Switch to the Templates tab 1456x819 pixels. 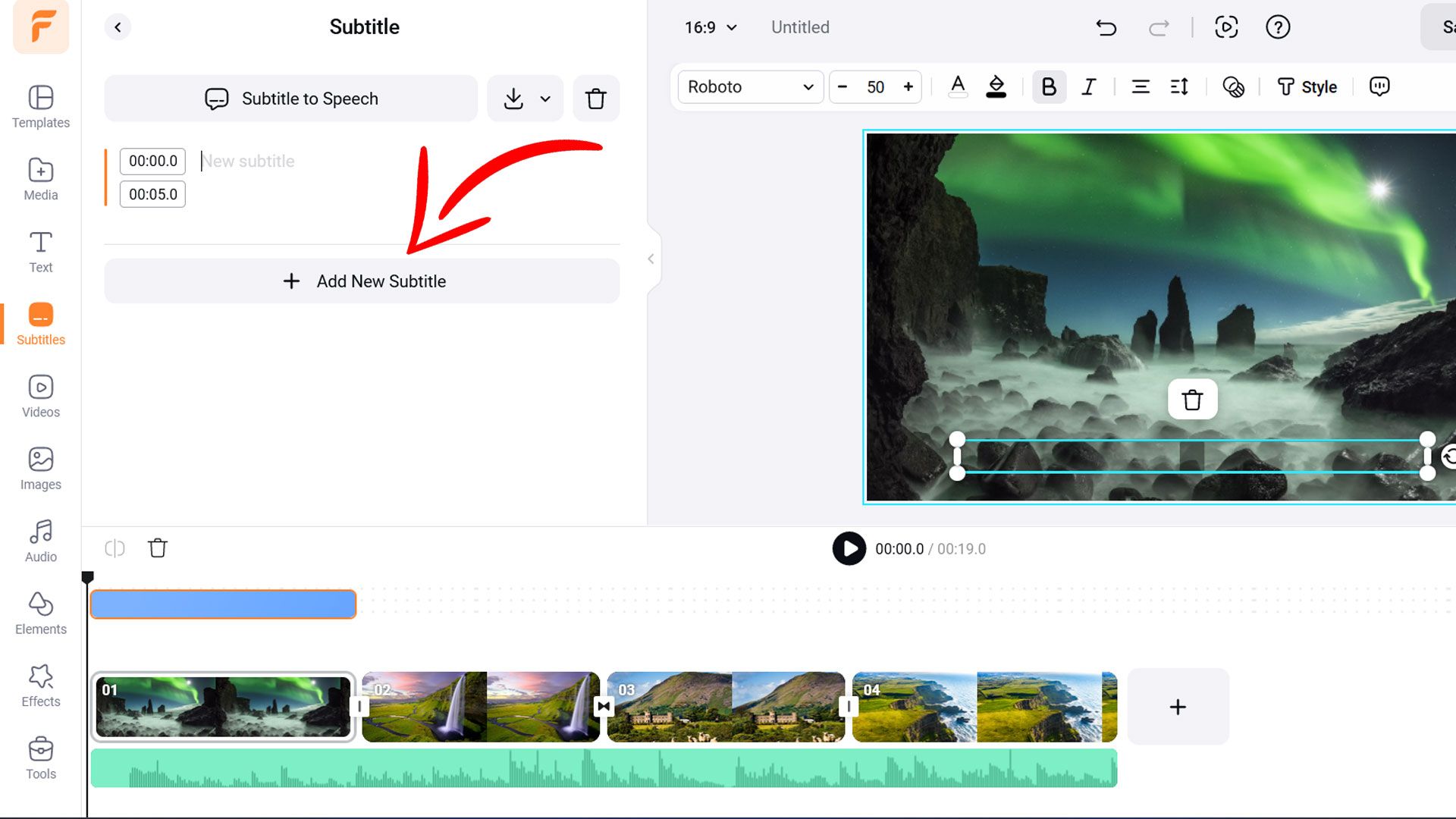(40, 107)
